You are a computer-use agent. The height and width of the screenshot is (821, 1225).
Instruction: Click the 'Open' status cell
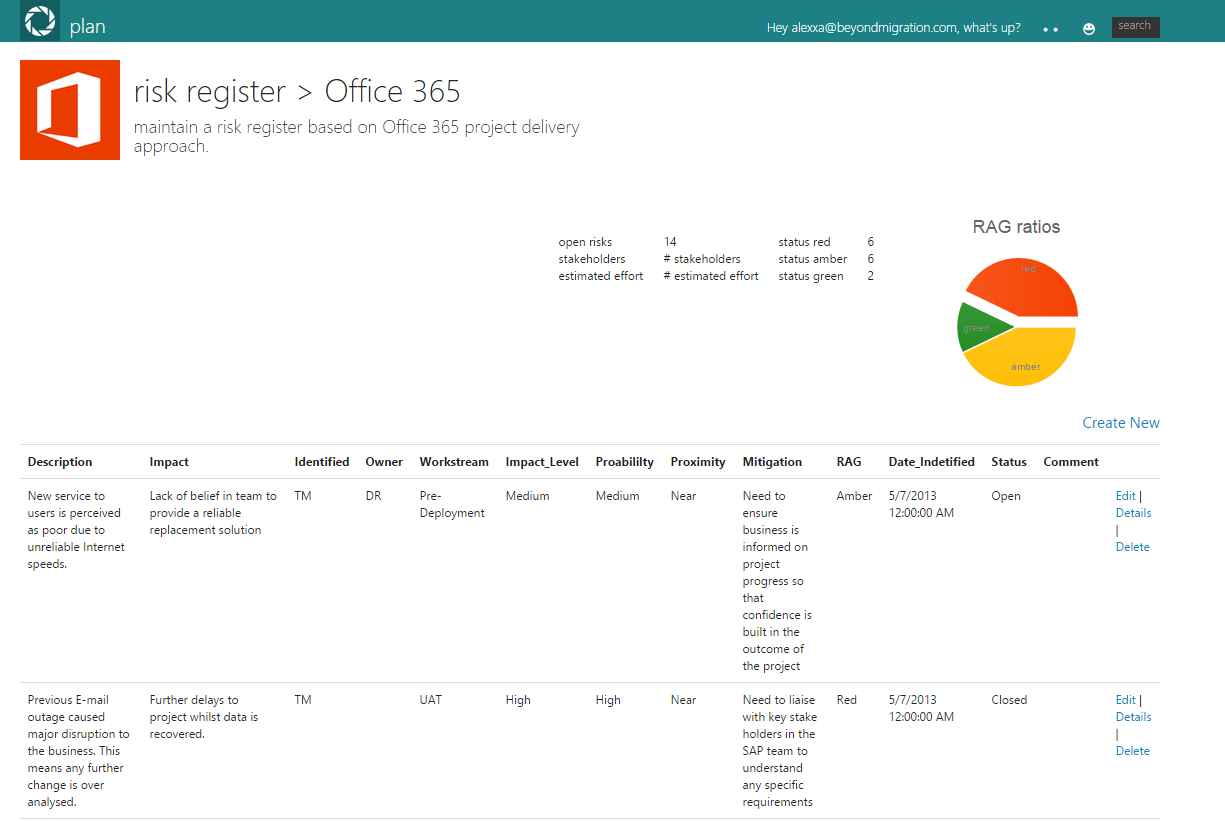1006,496
